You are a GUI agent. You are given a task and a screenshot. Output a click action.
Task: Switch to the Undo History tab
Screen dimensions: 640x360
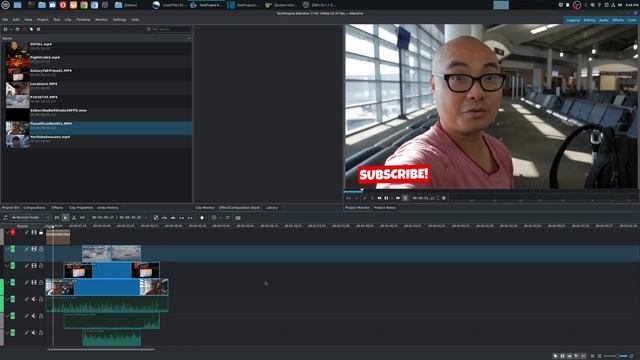[x=108, y=208]
